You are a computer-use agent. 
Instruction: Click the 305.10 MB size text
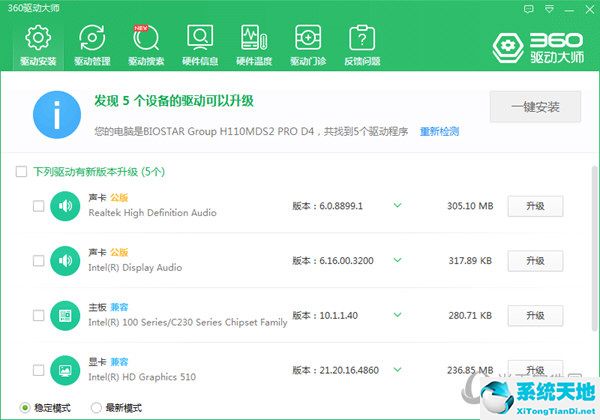click(x=470, y=206)
